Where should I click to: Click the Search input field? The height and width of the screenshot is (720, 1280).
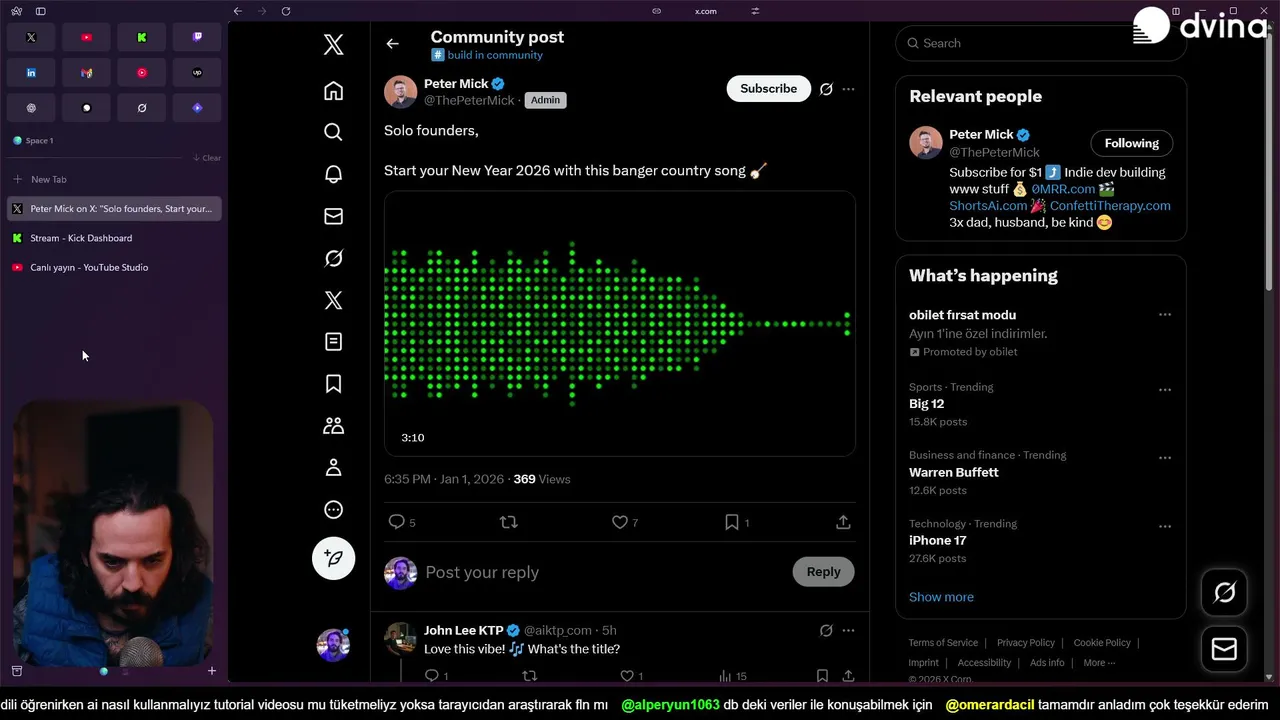1030,43
